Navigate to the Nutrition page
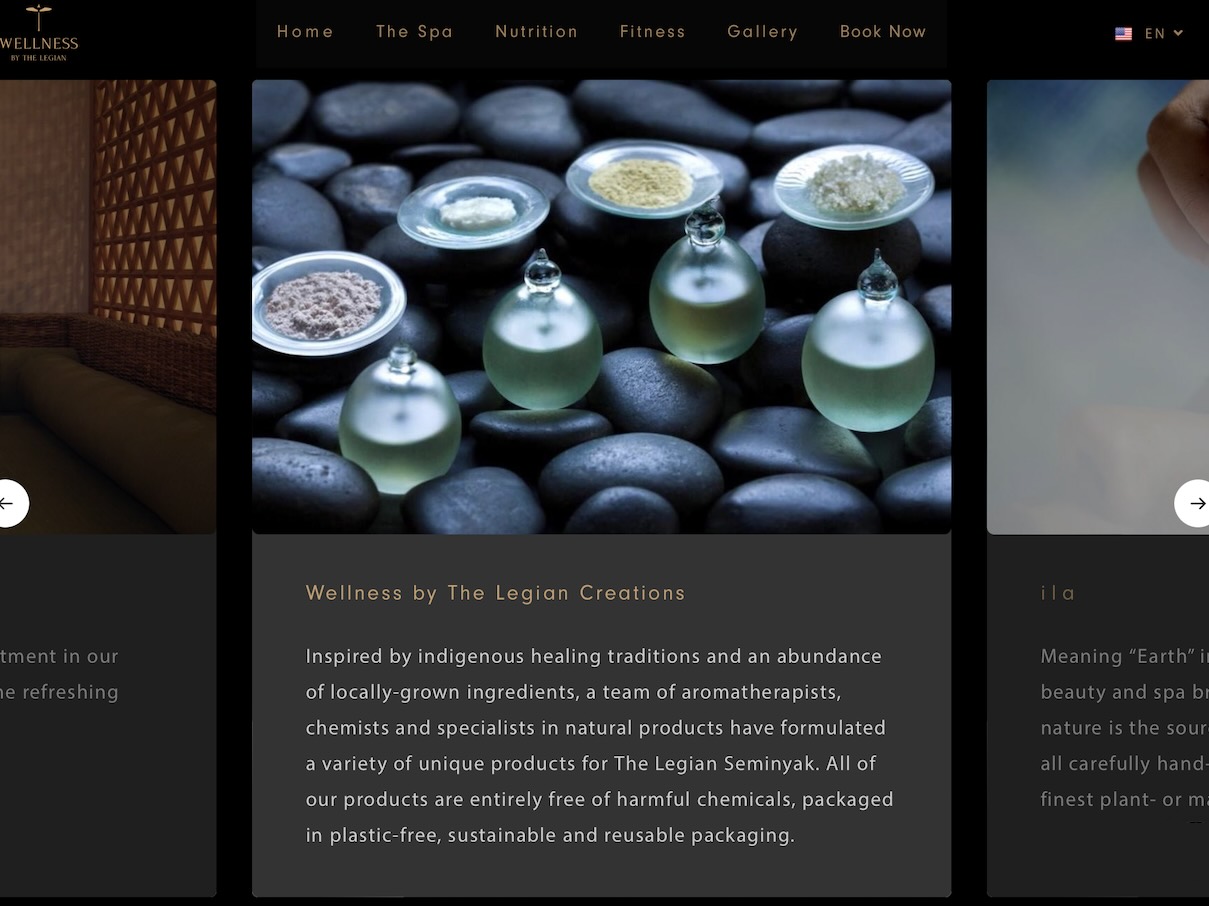The height and width of the screenshot is (906, 1209). [536, 32]
